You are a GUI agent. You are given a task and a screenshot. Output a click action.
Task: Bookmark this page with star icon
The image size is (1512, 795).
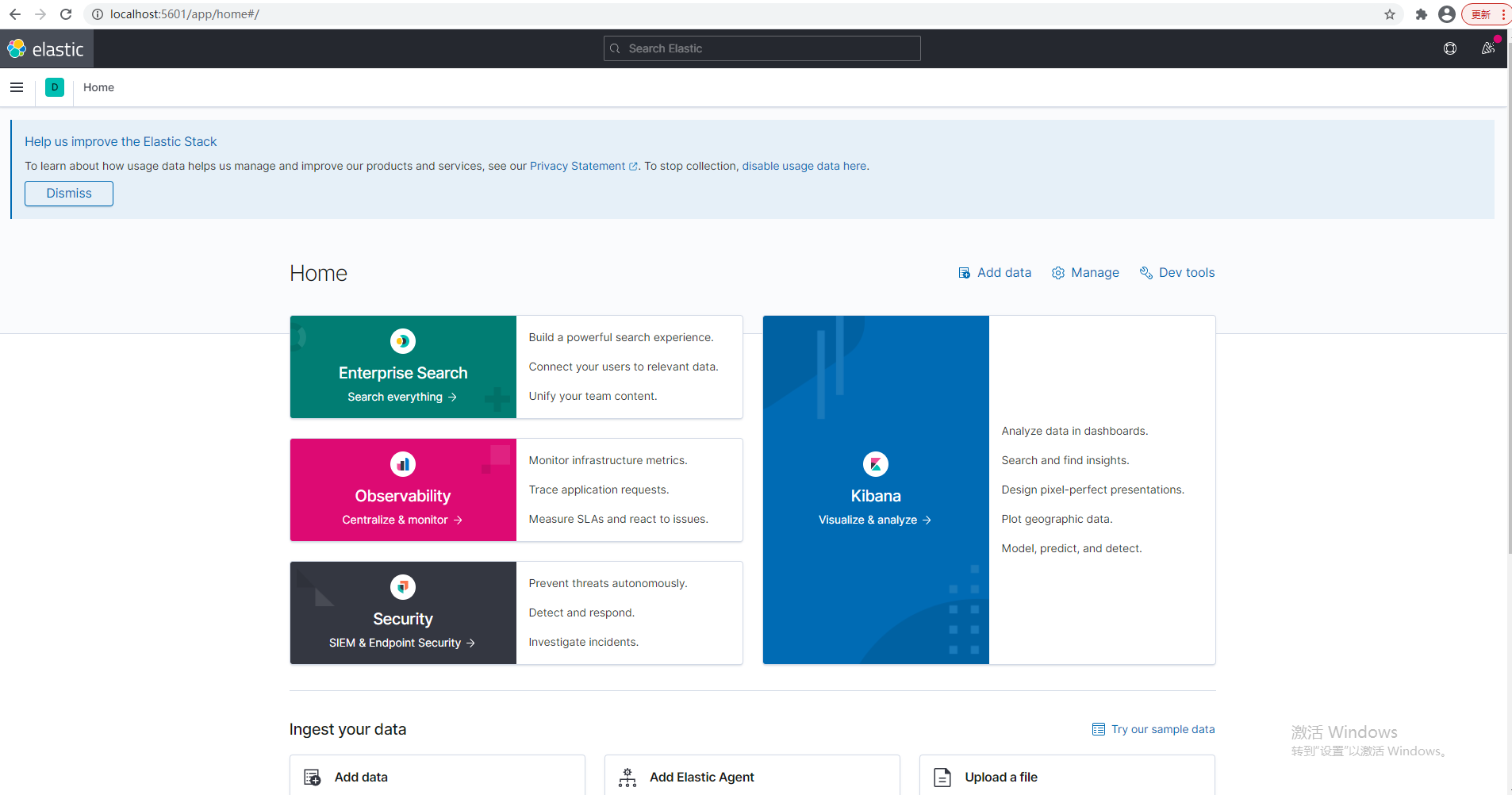click(1390, 14)
